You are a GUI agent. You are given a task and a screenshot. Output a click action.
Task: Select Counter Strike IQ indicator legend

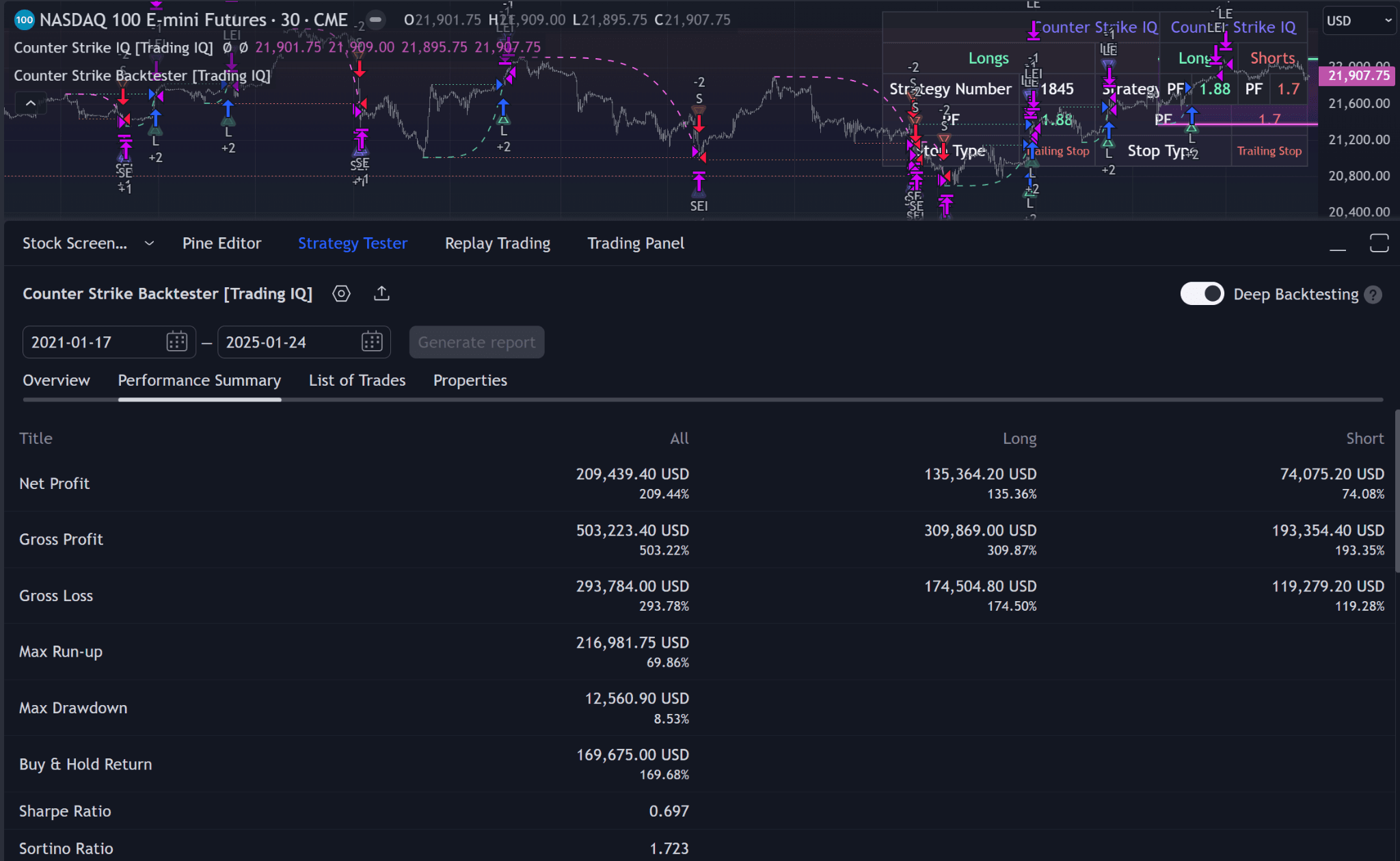tap(113, 47)
